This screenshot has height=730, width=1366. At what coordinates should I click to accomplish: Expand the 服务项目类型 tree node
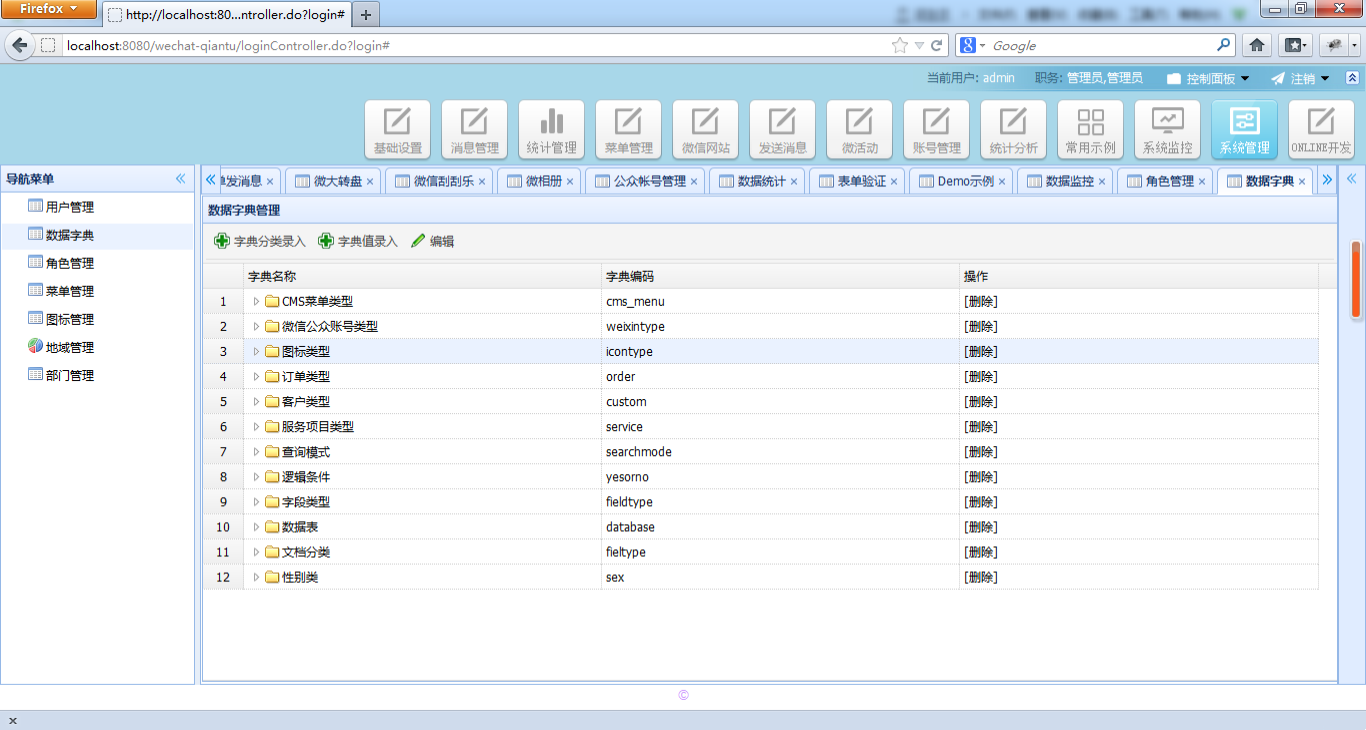pos(256,426)
